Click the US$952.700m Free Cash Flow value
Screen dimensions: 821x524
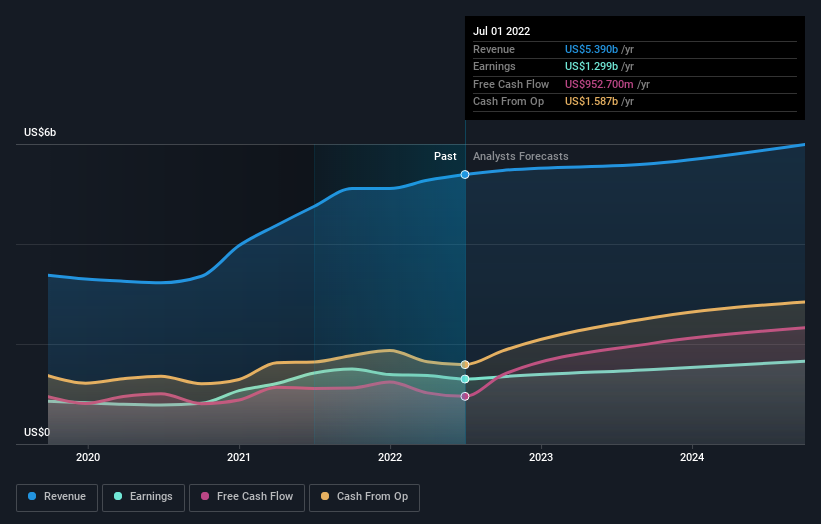pos(599,84)
